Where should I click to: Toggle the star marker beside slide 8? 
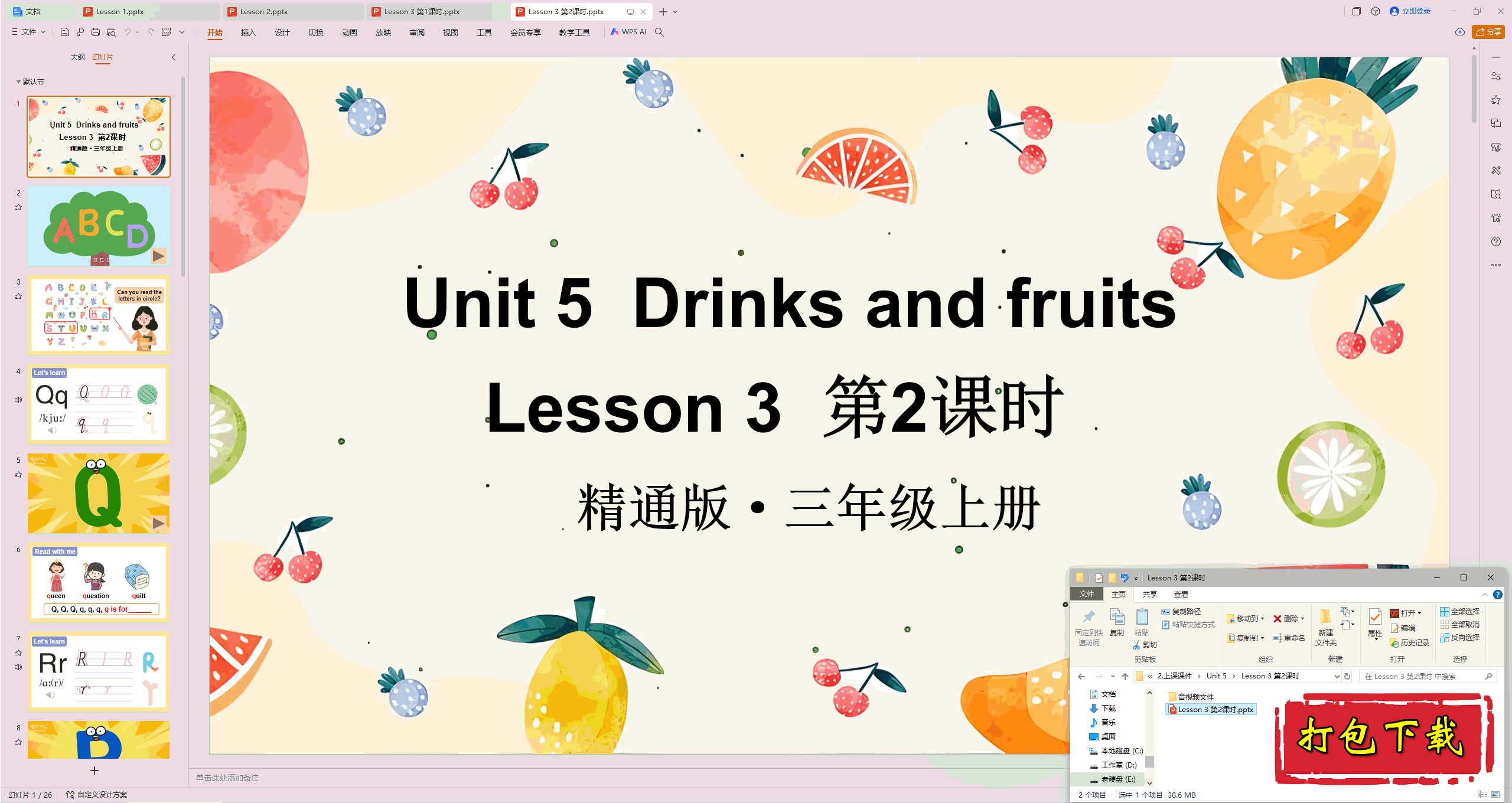pos(18,742)
